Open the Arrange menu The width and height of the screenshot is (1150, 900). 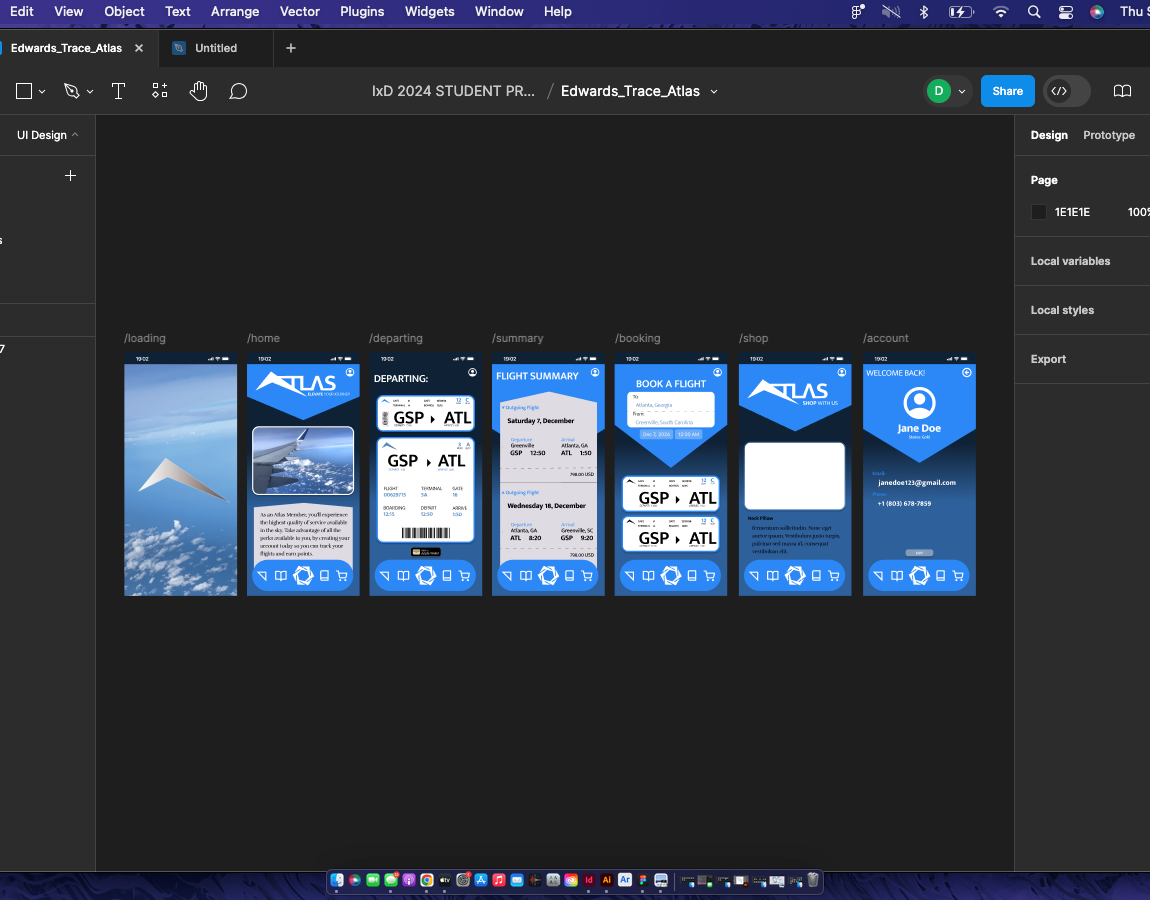[235, 12]
